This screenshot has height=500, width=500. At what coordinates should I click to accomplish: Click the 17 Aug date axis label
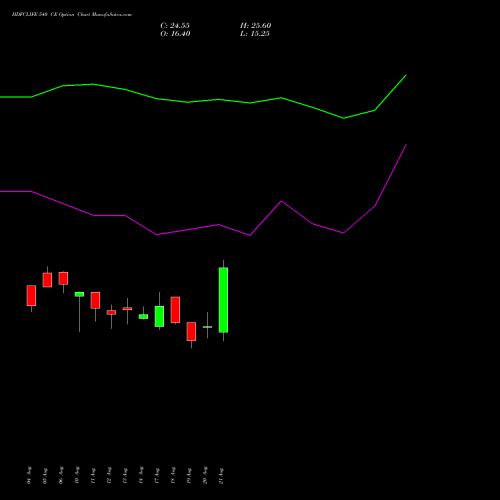tap(157, 476)
